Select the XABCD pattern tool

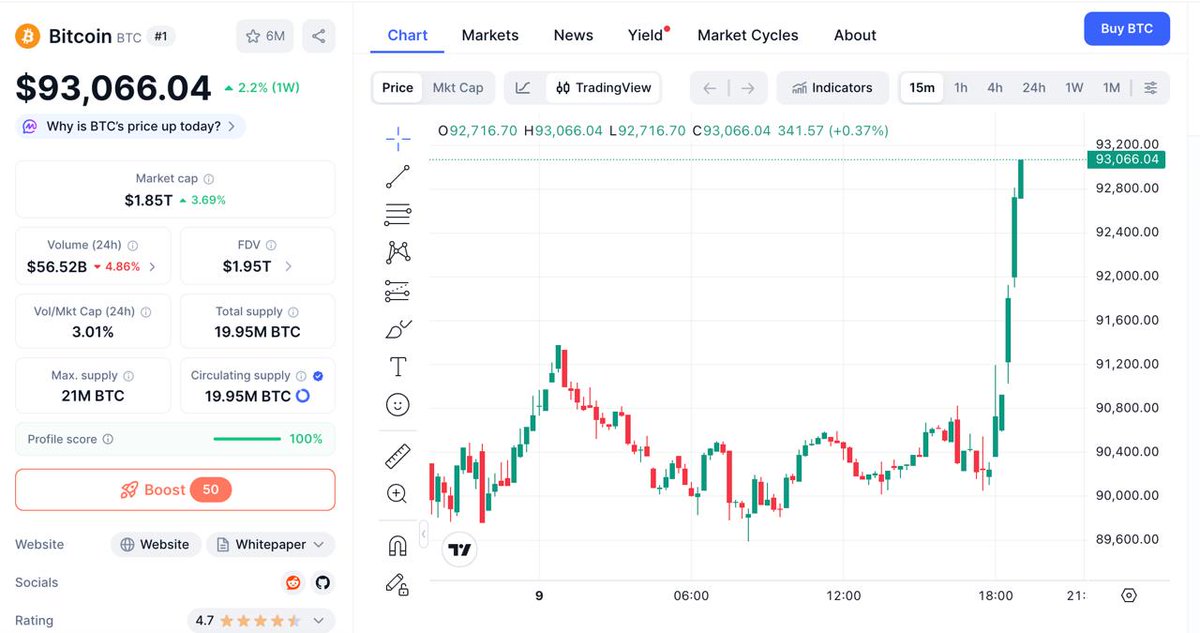(x=398, y=252)
